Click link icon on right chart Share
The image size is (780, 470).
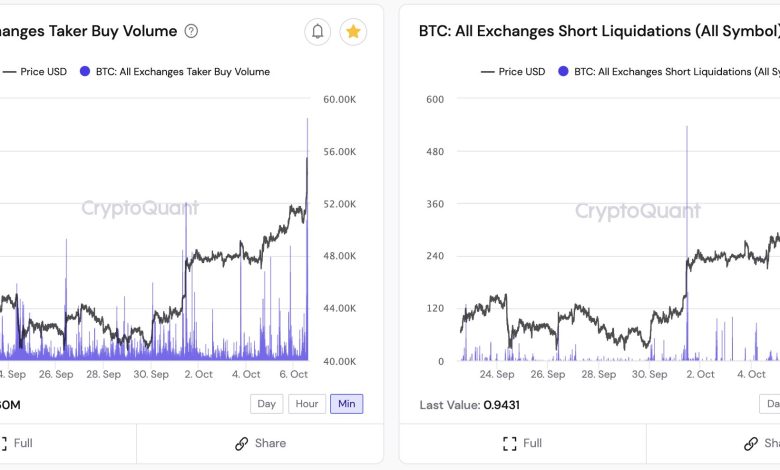752,443
